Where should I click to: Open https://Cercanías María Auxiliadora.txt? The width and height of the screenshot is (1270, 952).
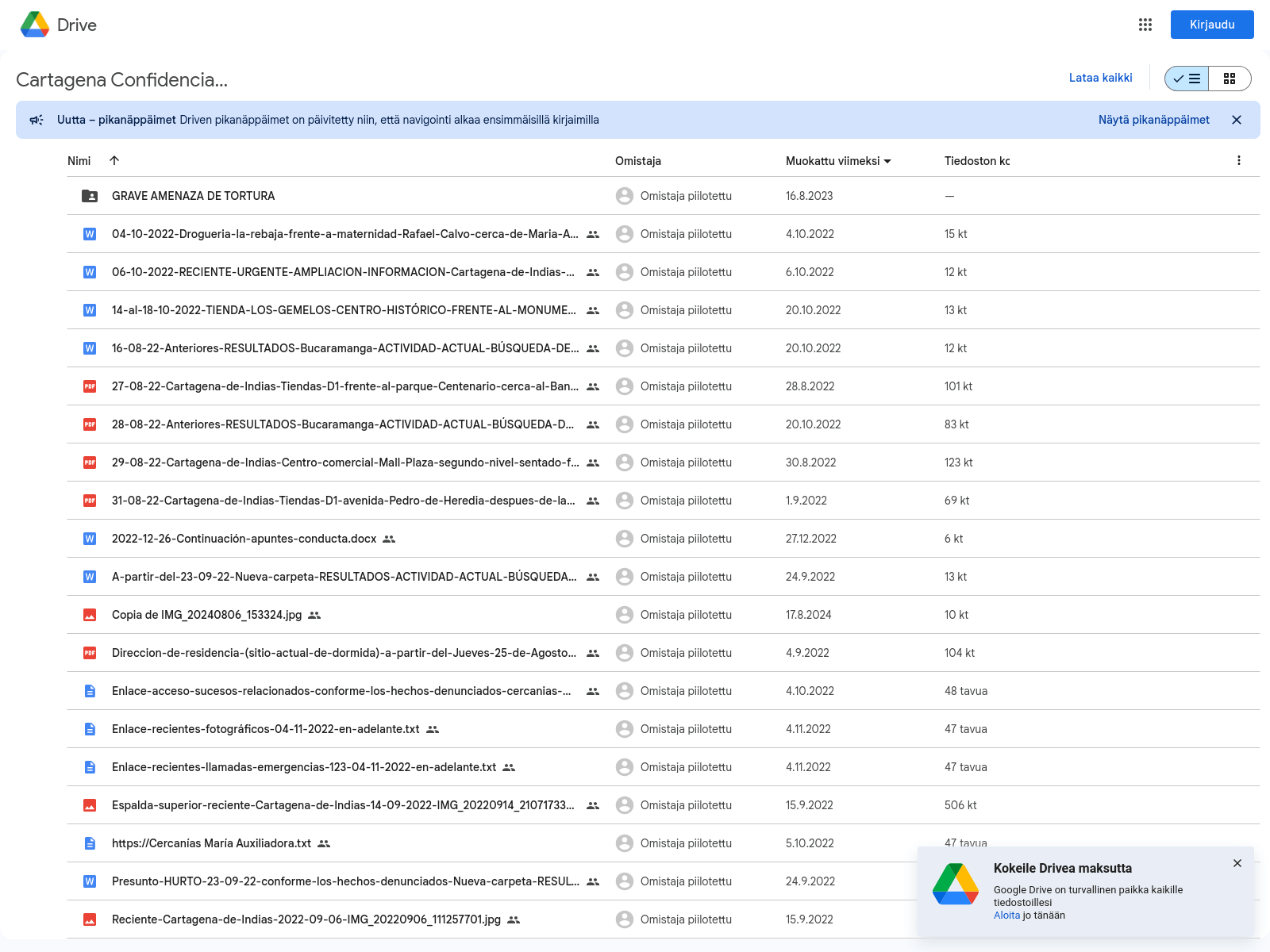coord(211,843)
